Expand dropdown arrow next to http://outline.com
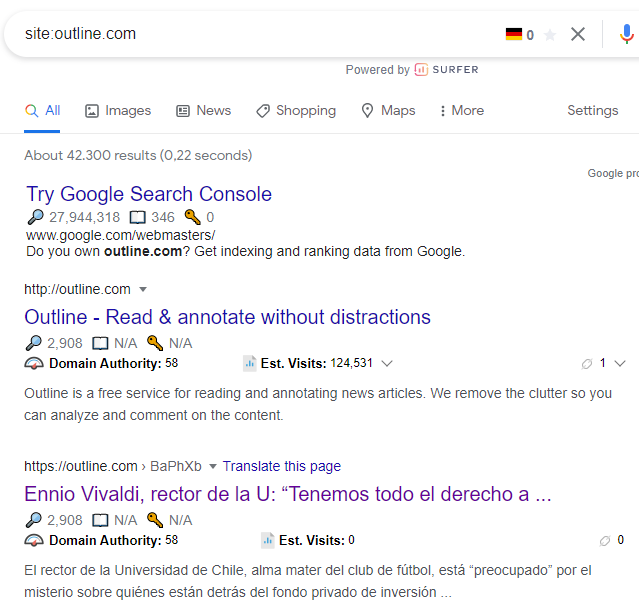 (143, 290)
